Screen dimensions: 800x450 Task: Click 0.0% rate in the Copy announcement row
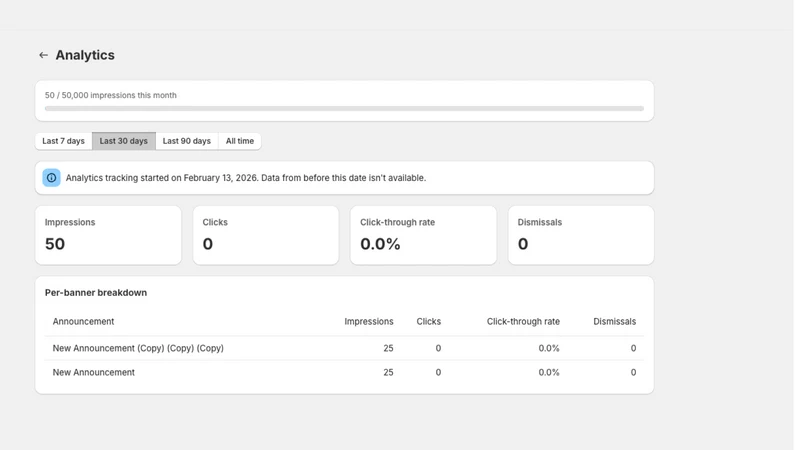pos(549,348)
